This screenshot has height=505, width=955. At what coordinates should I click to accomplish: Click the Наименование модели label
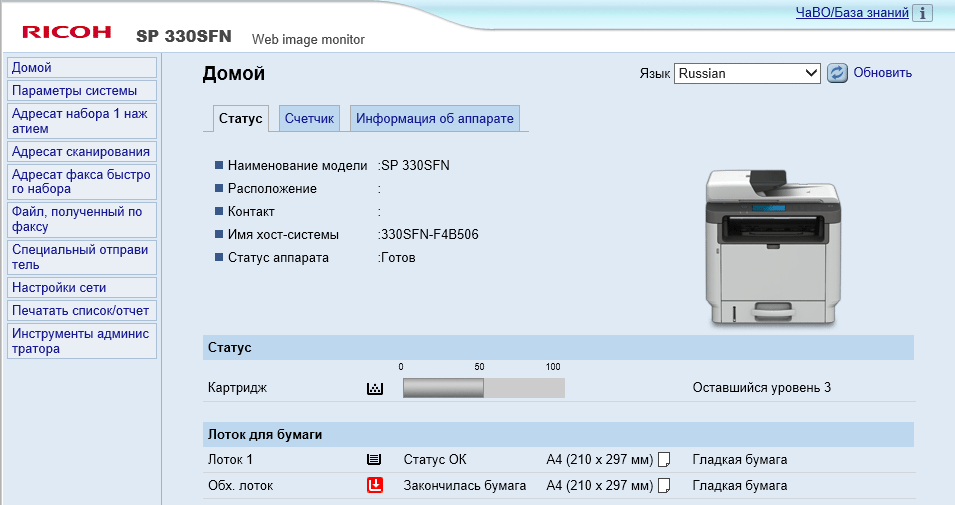tap(297, 166)
